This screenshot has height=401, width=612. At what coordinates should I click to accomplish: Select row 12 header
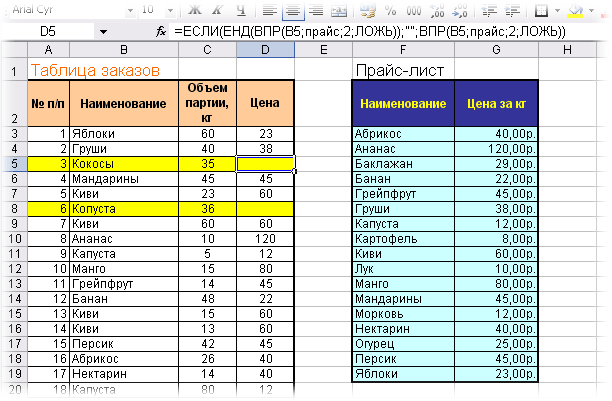pyautogui.click(x=14, y=269)
